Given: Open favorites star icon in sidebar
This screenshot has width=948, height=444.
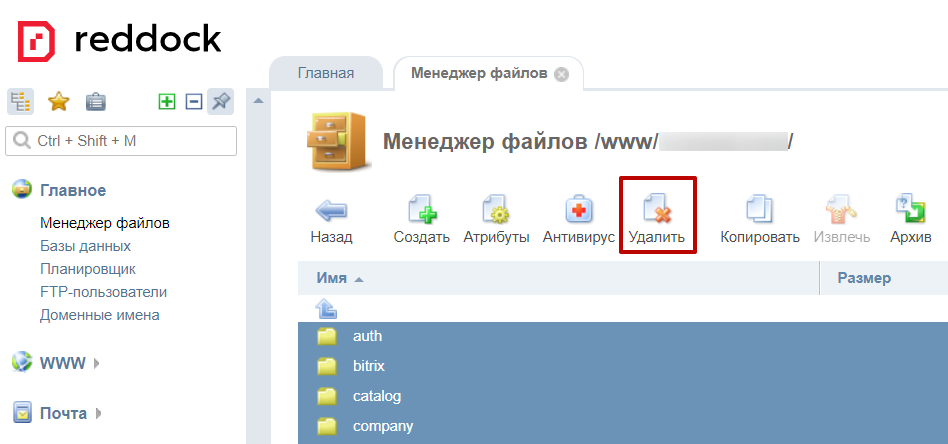Looking at the screenshot, I should (59, 101).
